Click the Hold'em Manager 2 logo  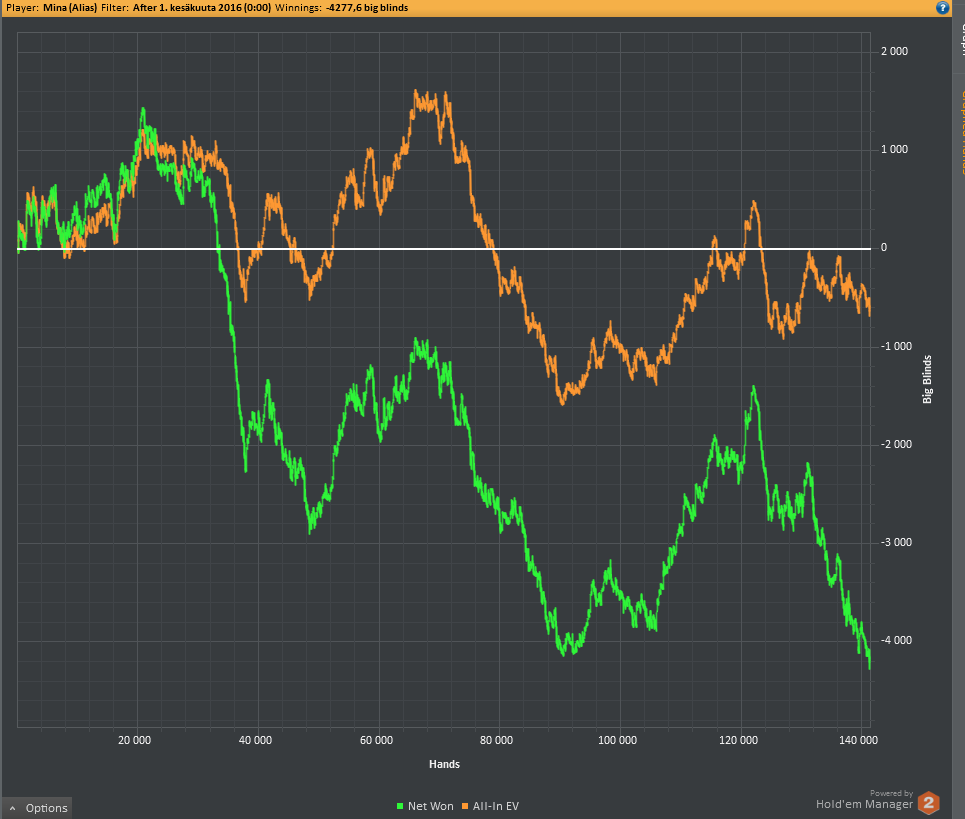pyautogui.click(x=929, y=803)
